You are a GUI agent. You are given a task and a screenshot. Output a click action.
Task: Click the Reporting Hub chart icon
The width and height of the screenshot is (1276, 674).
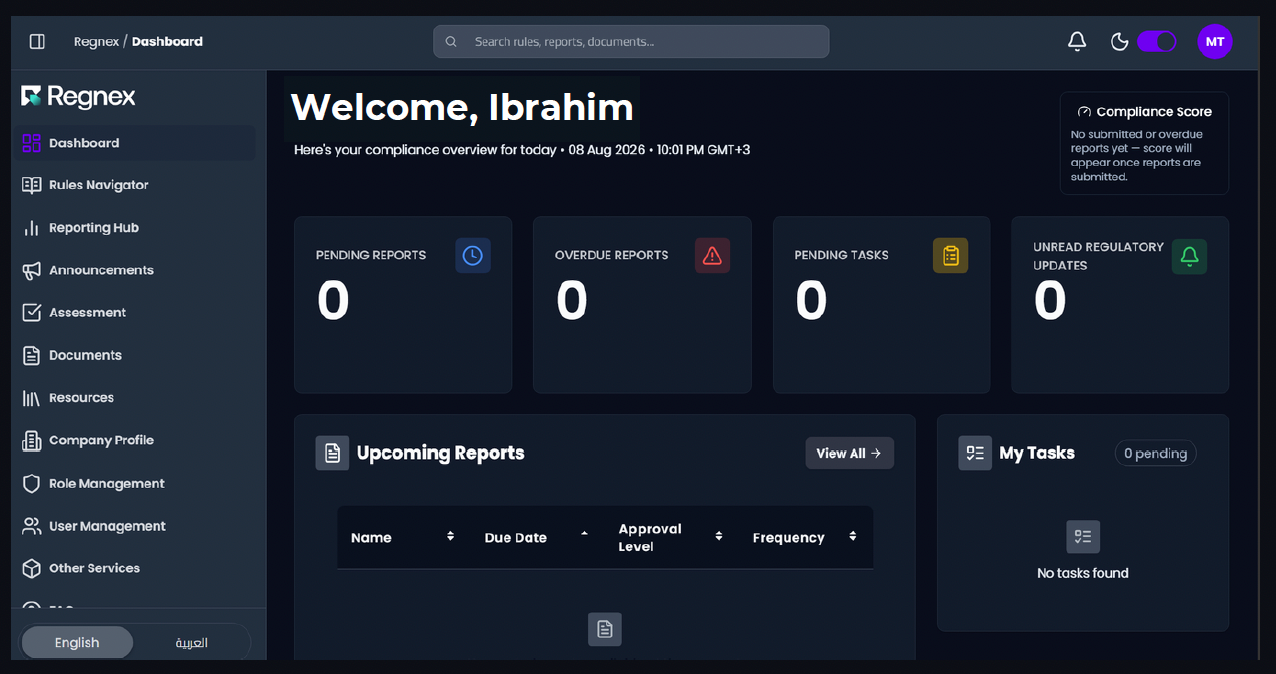(31, 228)
